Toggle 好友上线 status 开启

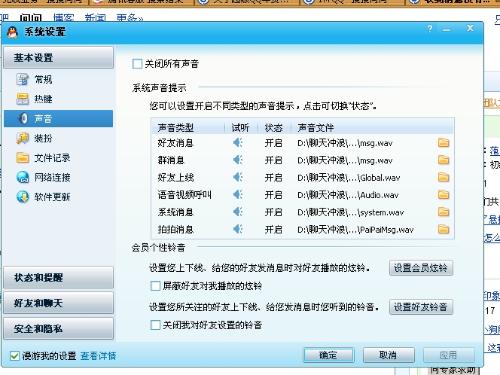(274, 177)
